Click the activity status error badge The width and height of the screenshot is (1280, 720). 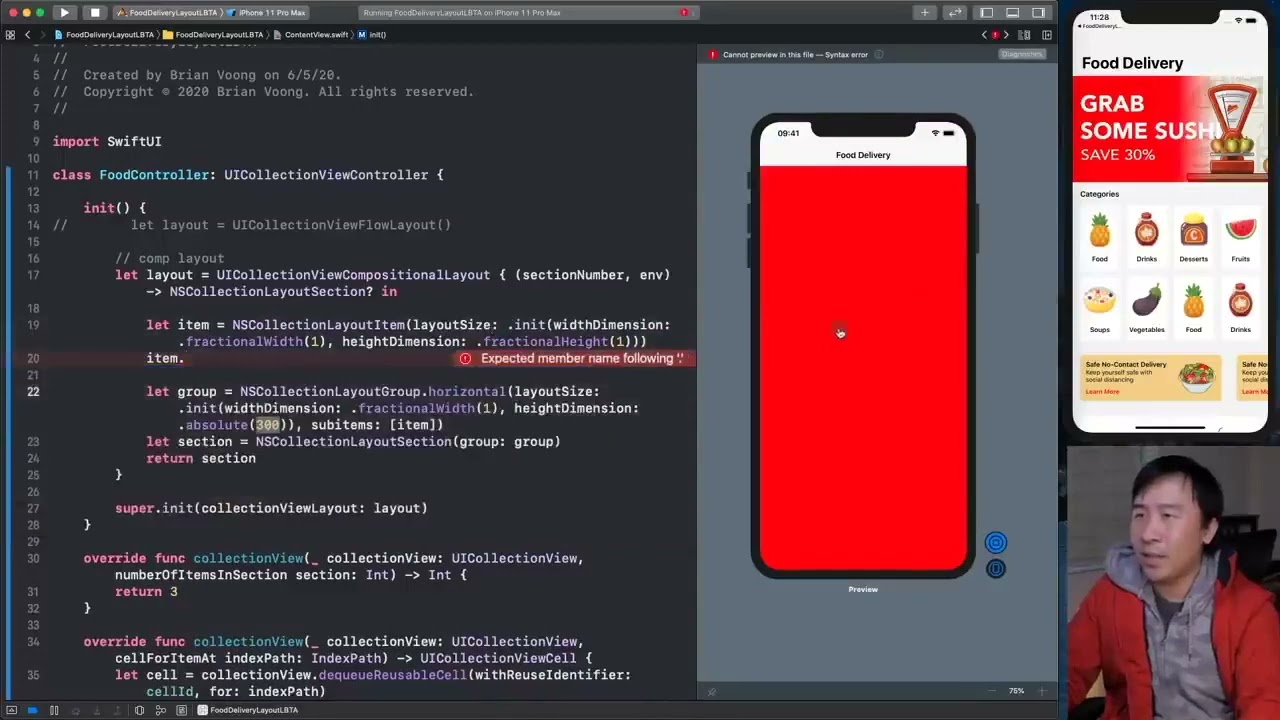685,13
